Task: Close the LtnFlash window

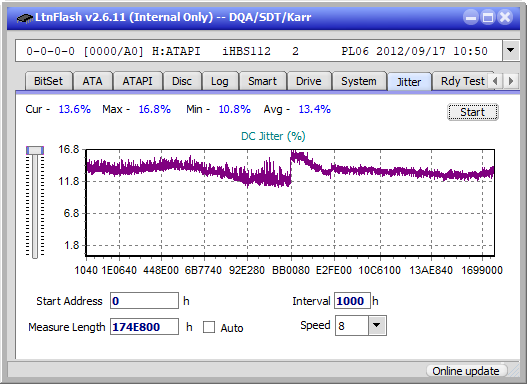Action: (505, 17)
